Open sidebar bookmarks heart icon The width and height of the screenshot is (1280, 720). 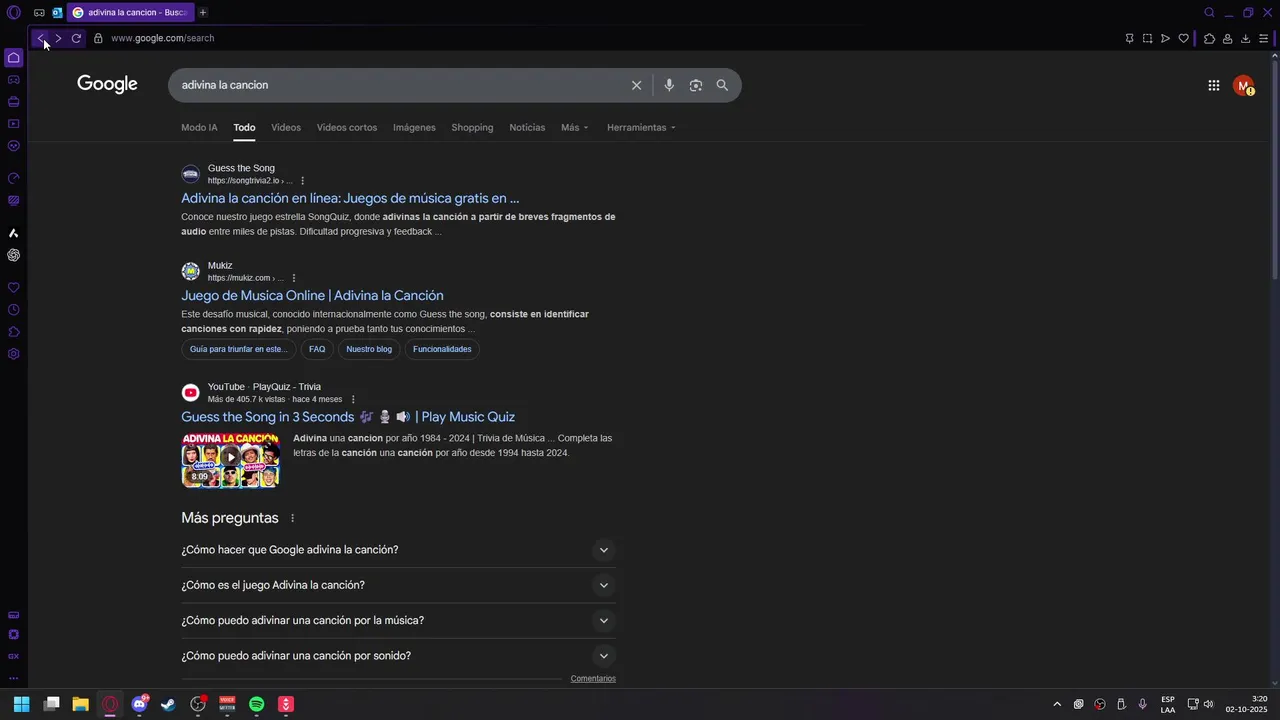(13, 288)
